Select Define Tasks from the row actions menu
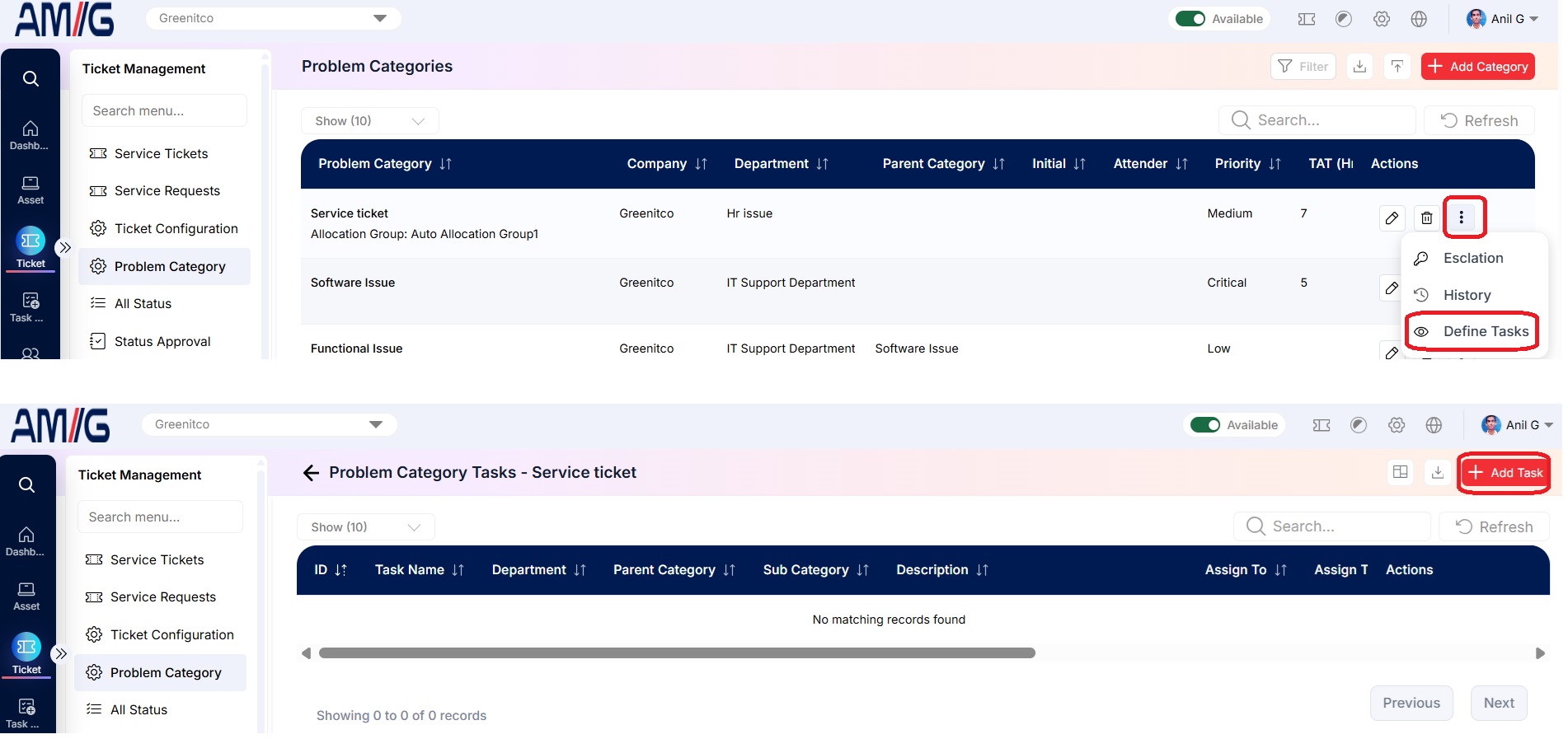The image size is (1568, 753). coord(1472,331)
